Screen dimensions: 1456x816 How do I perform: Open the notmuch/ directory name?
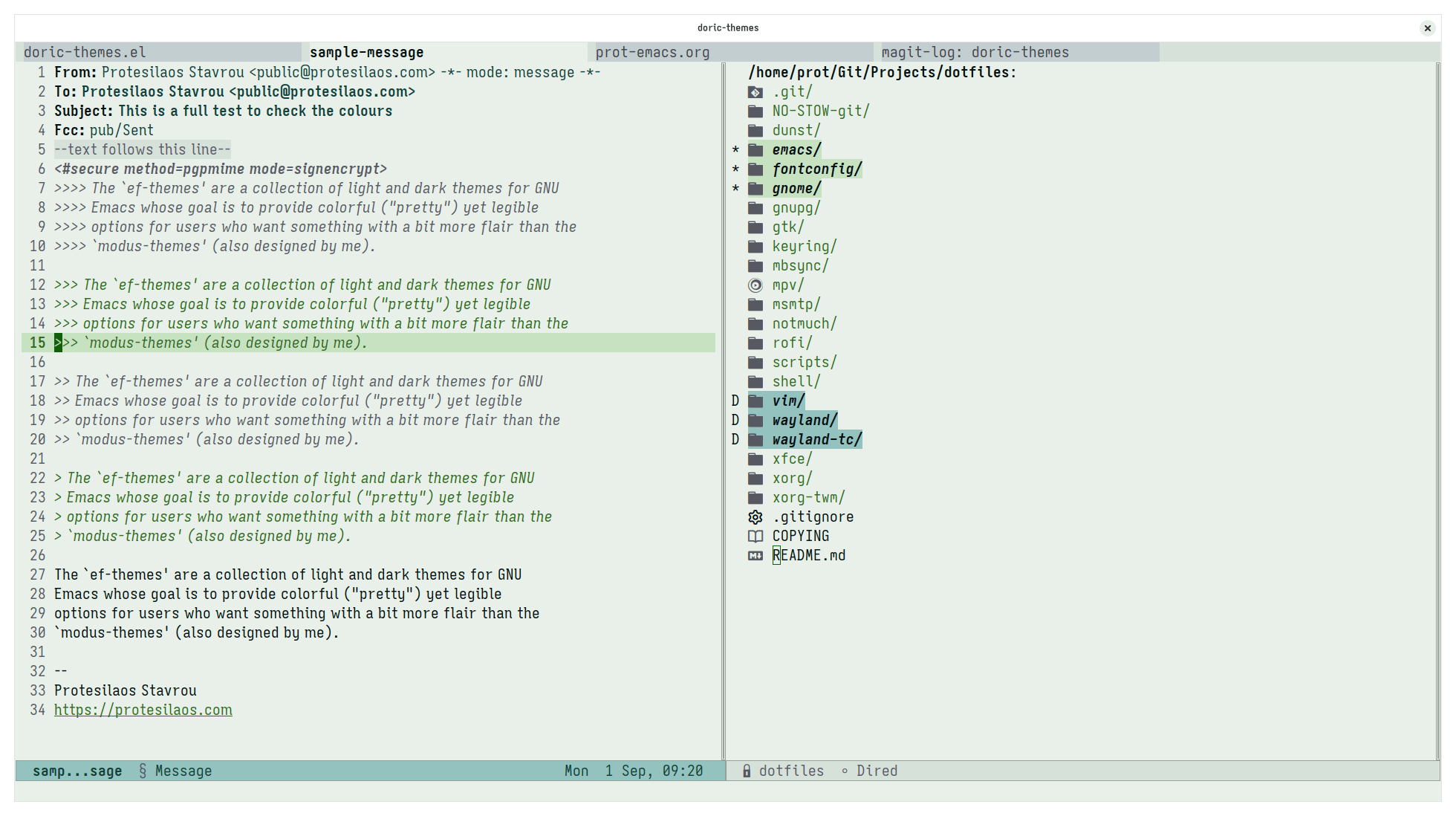[805, 324]
